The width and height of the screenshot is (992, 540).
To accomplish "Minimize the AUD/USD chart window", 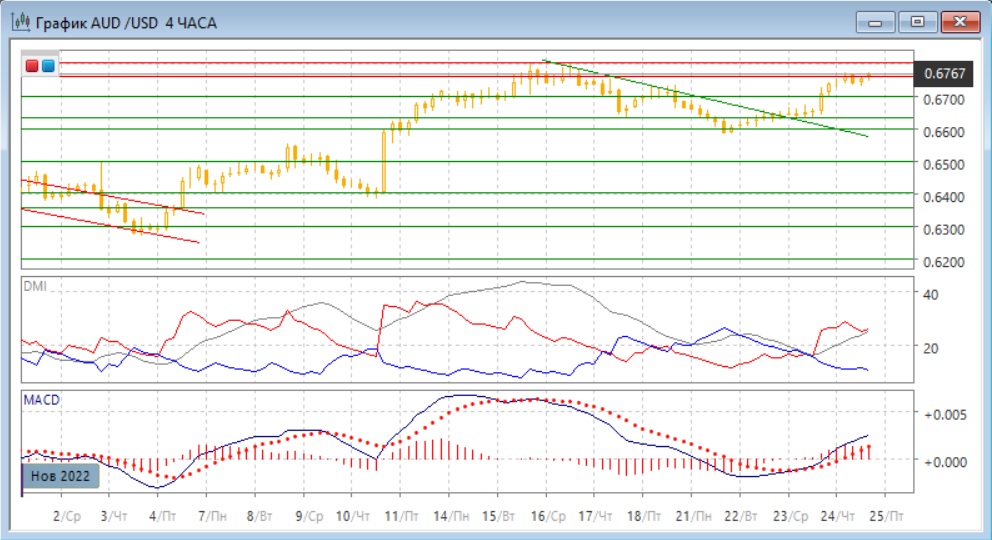I will 877,21.
